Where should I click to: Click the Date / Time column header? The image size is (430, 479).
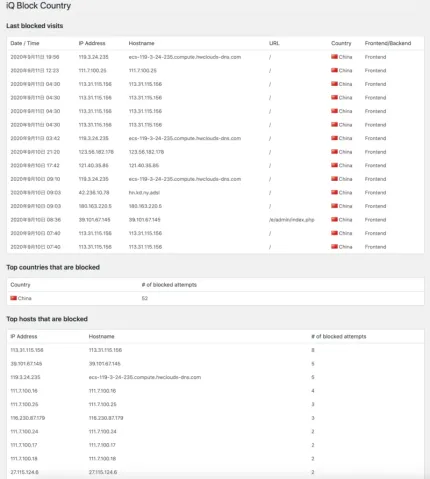(25, 43)
